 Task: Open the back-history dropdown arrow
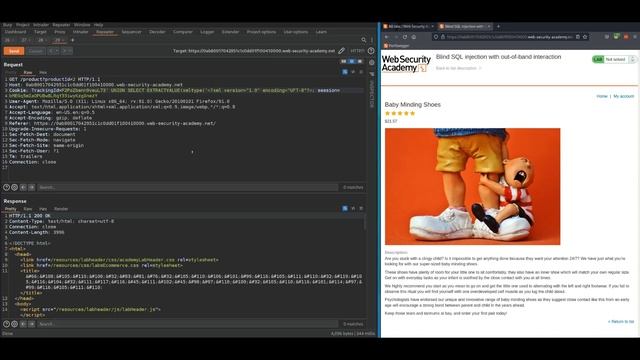(x=57, y=51)
